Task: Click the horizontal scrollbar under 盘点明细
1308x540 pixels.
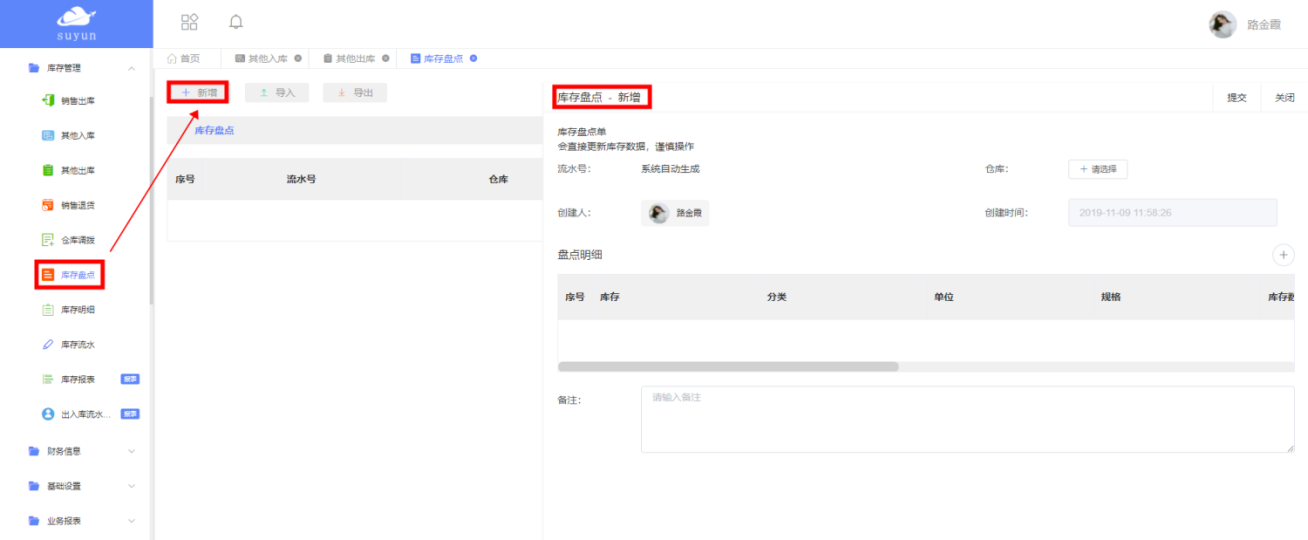Action: pyautogui.click(x=728, y=367)
